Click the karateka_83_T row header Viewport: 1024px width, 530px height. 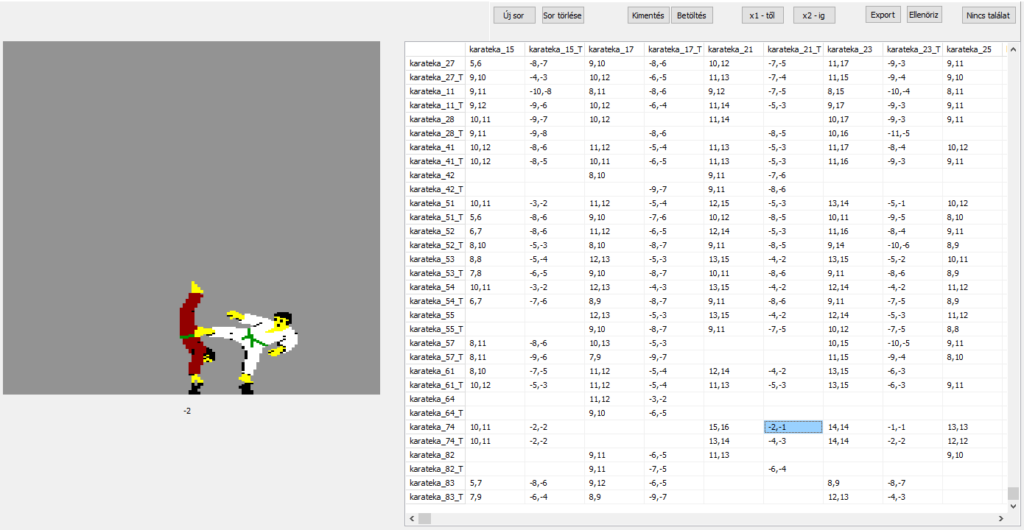[437, 497]
